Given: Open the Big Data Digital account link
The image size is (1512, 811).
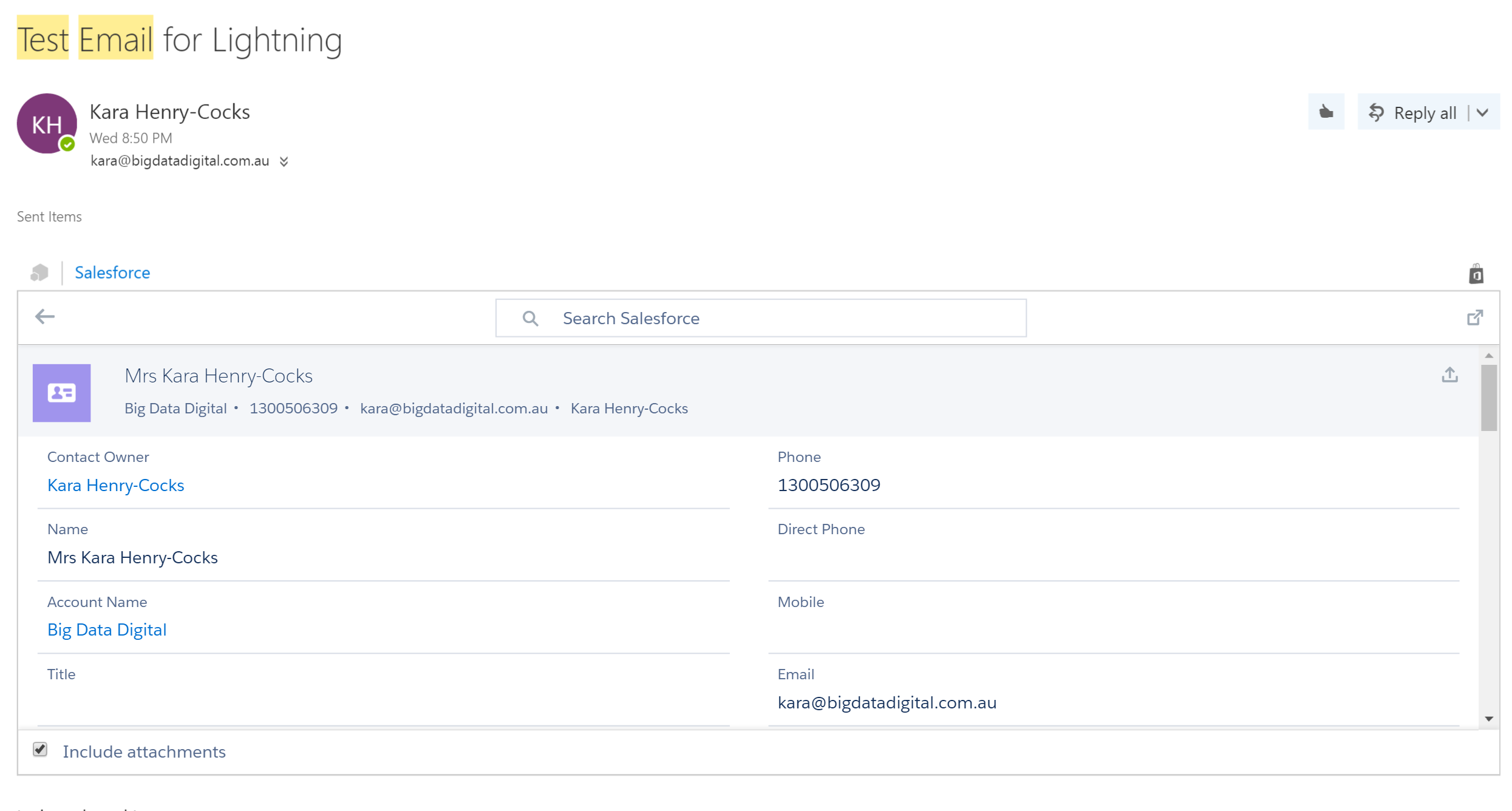Looking at the screenshot, I should click(x=107, y=630).
